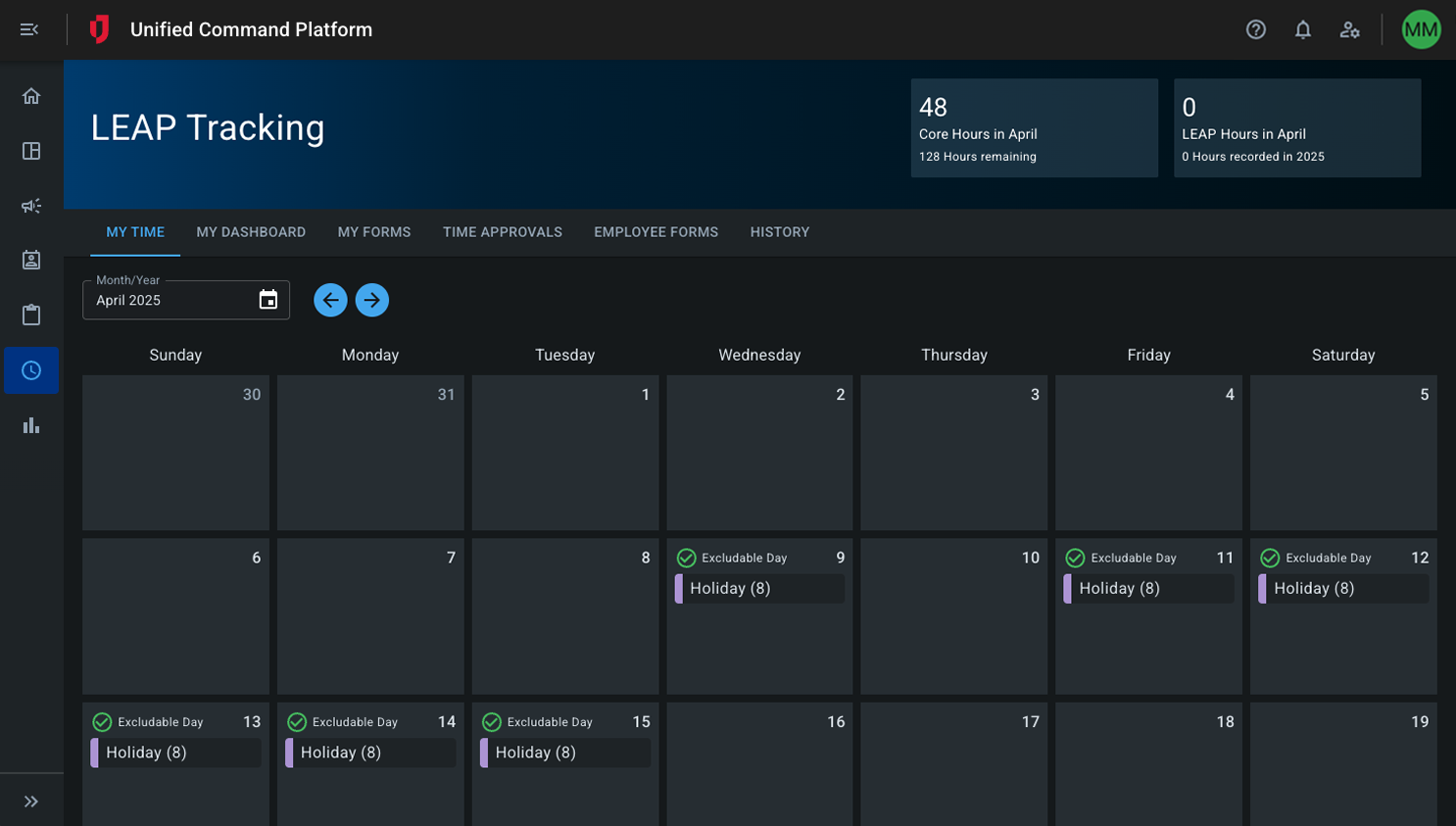Click the MM user avatar
The image size is (1456, 826).
pyautogui.click(x=1420, y=29)
